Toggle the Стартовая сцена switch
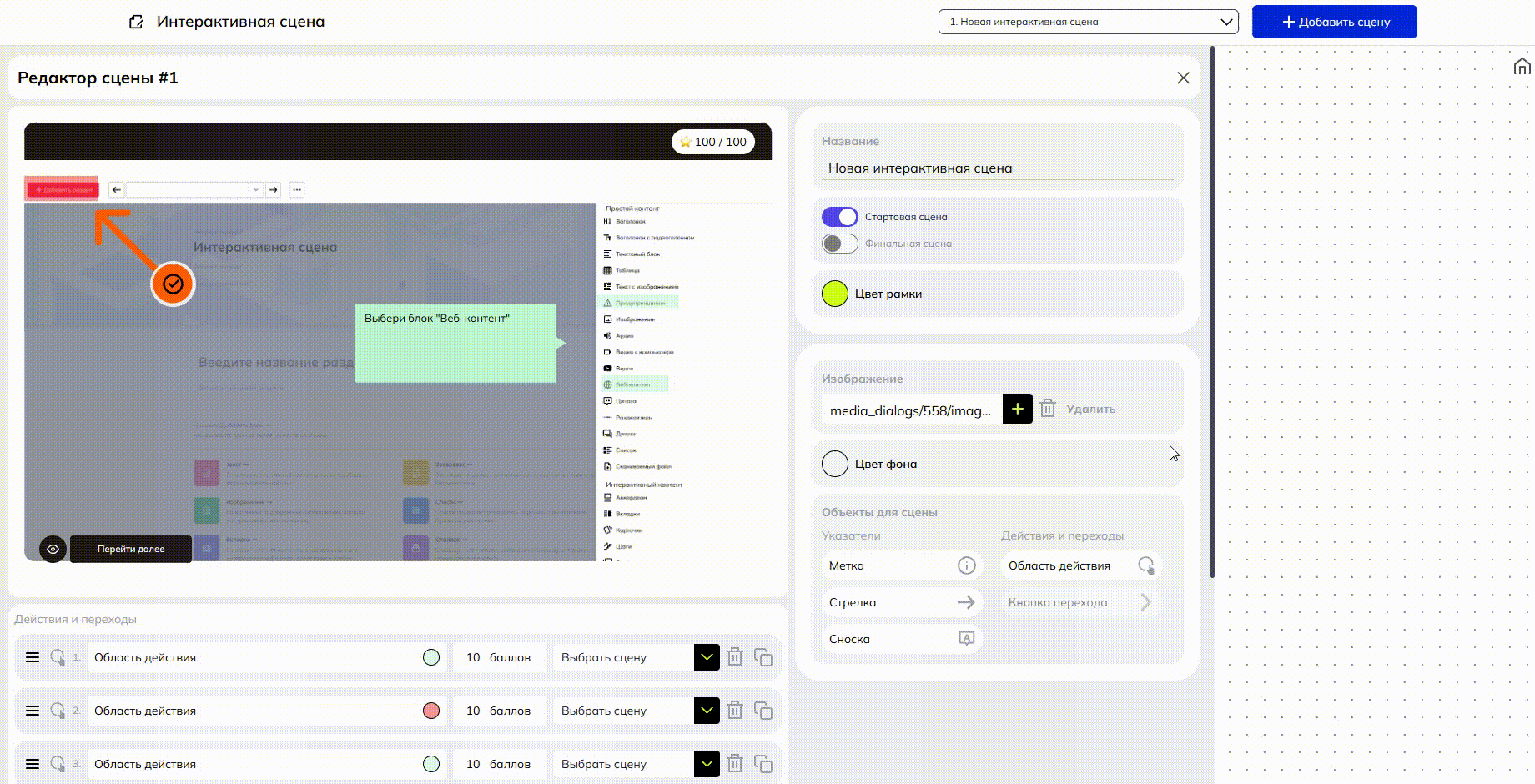Image resolution: width=1535 pixels, height=784 pixels. 839,217
